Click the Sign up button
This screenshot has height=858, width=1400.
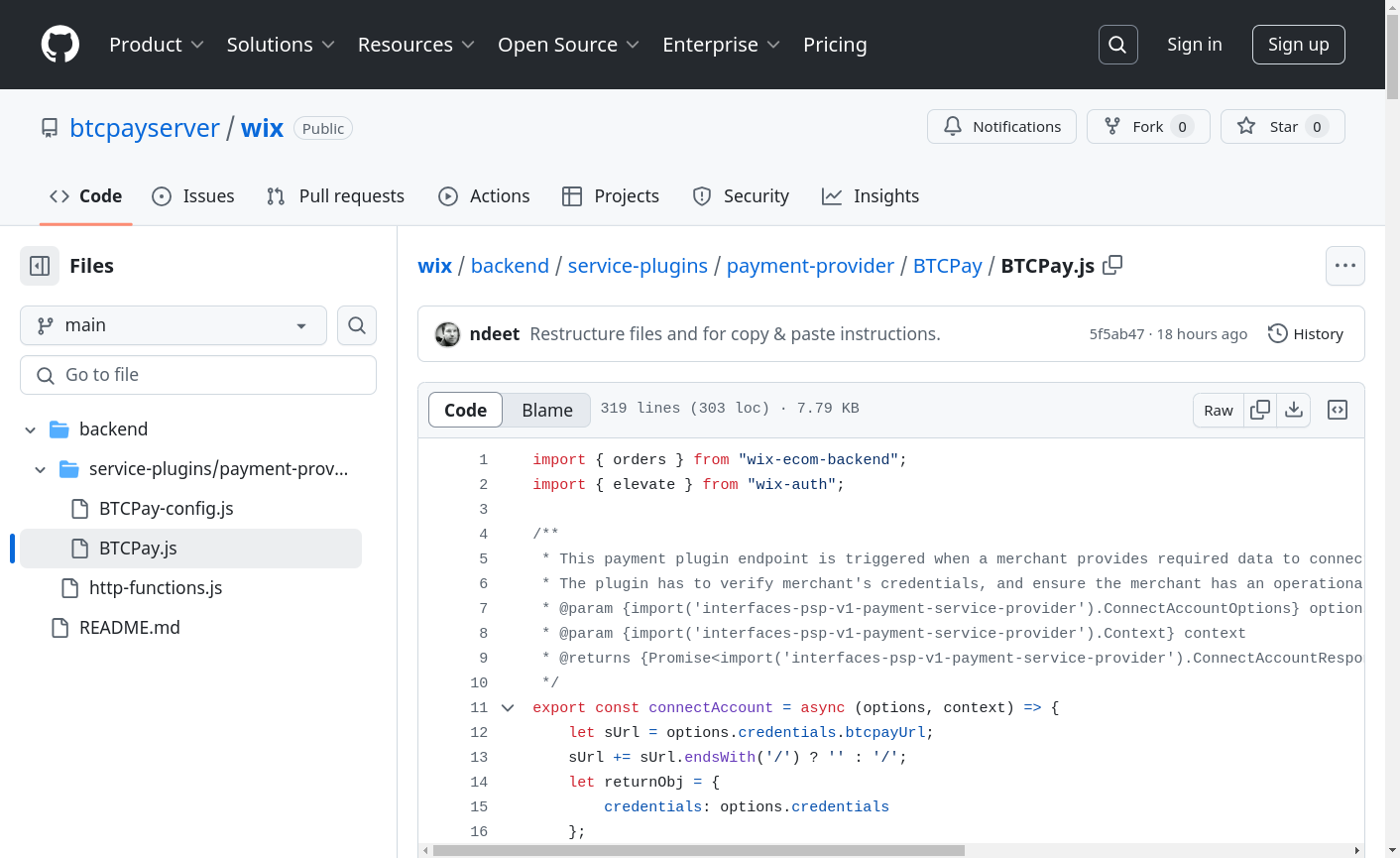click(1299, 45)
